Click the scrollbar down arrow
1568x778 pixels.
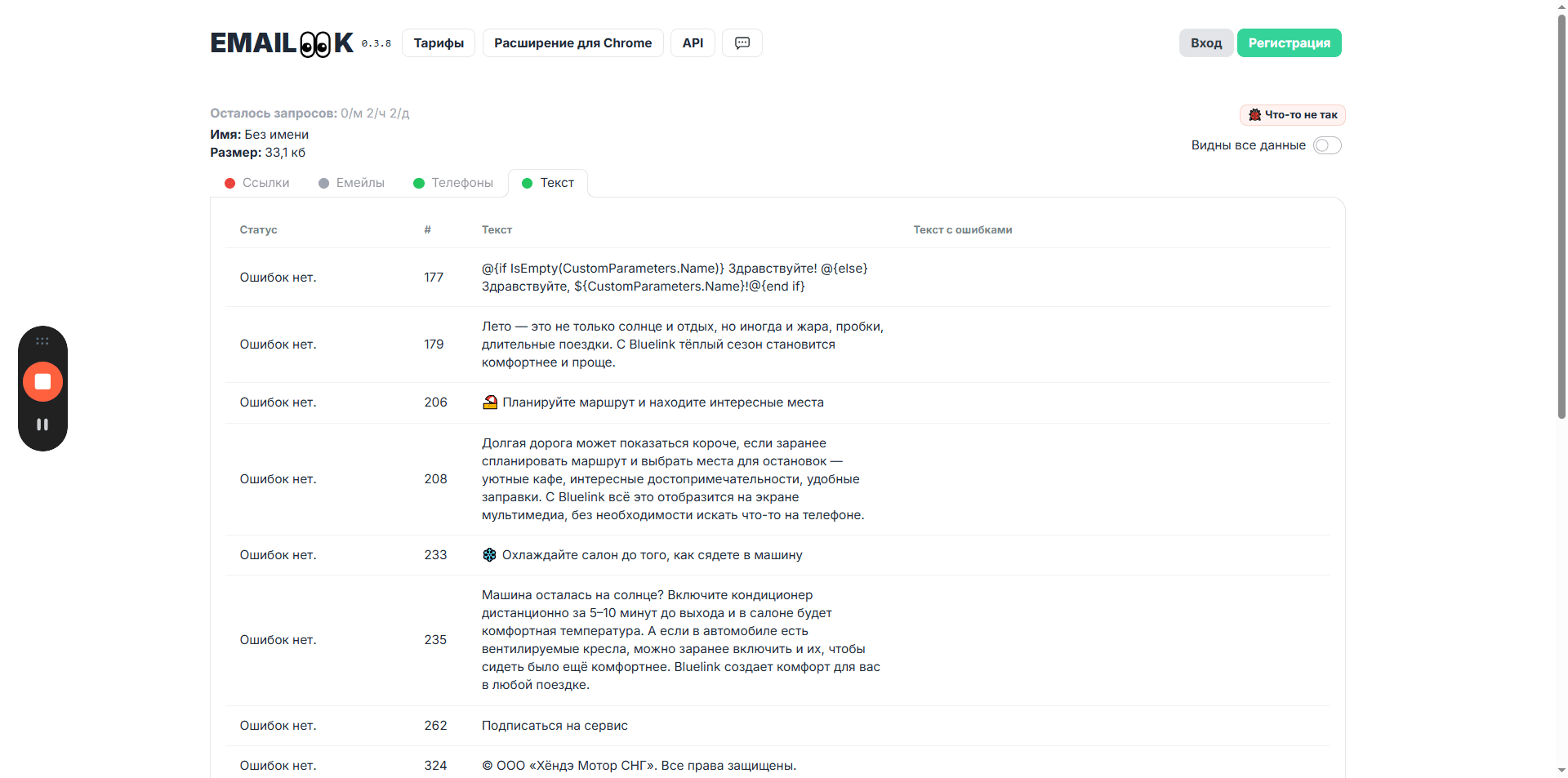pos(1561,770)
